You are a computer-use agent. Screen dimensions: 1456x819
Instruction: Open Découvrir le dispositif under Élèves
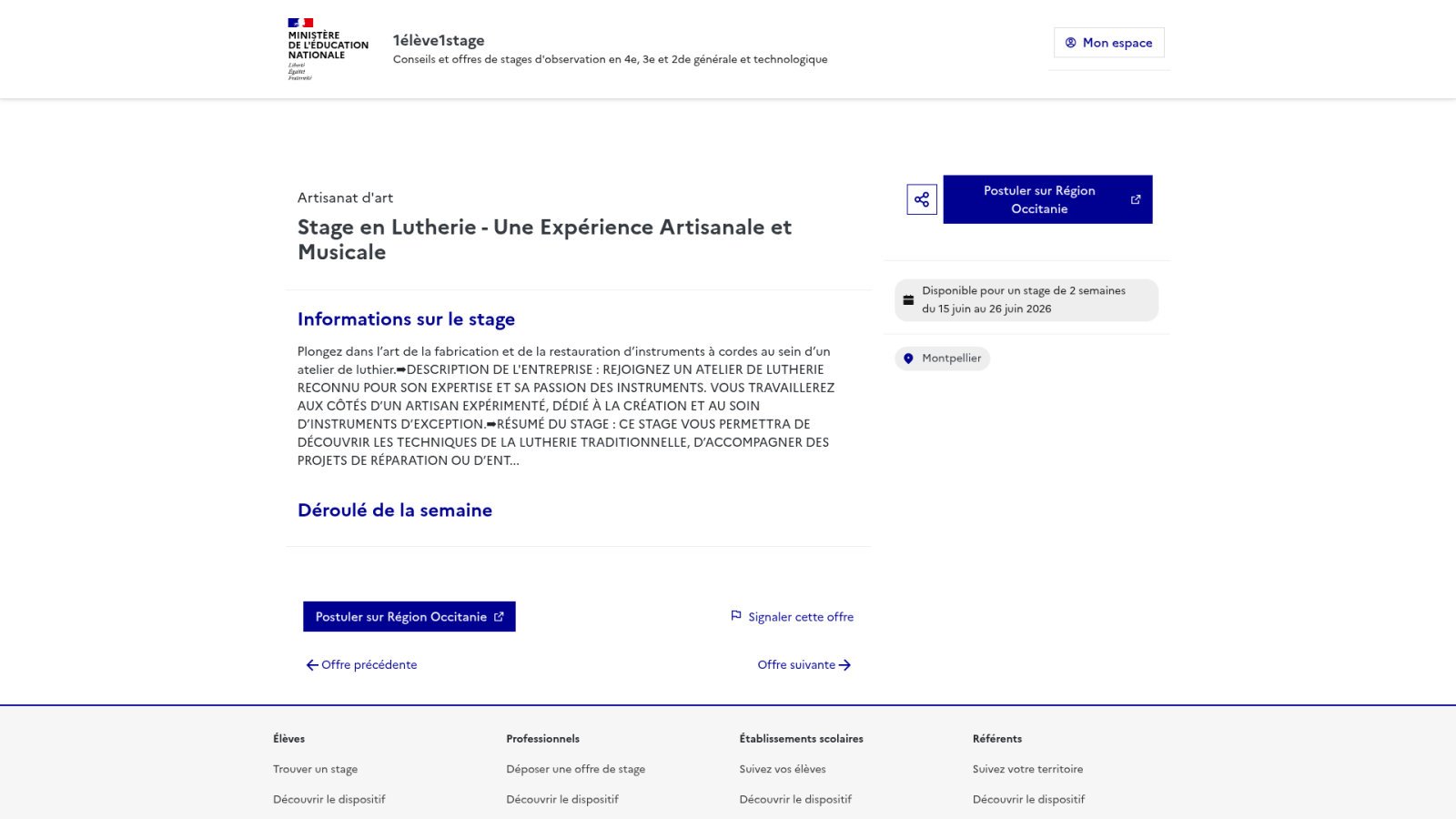pyautogui.click(x=329, y=799)
